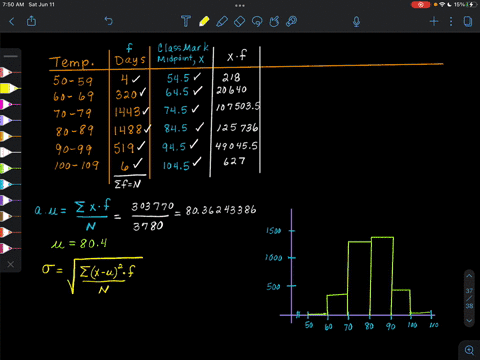Open the page manager view

click(x=468, y=22)
